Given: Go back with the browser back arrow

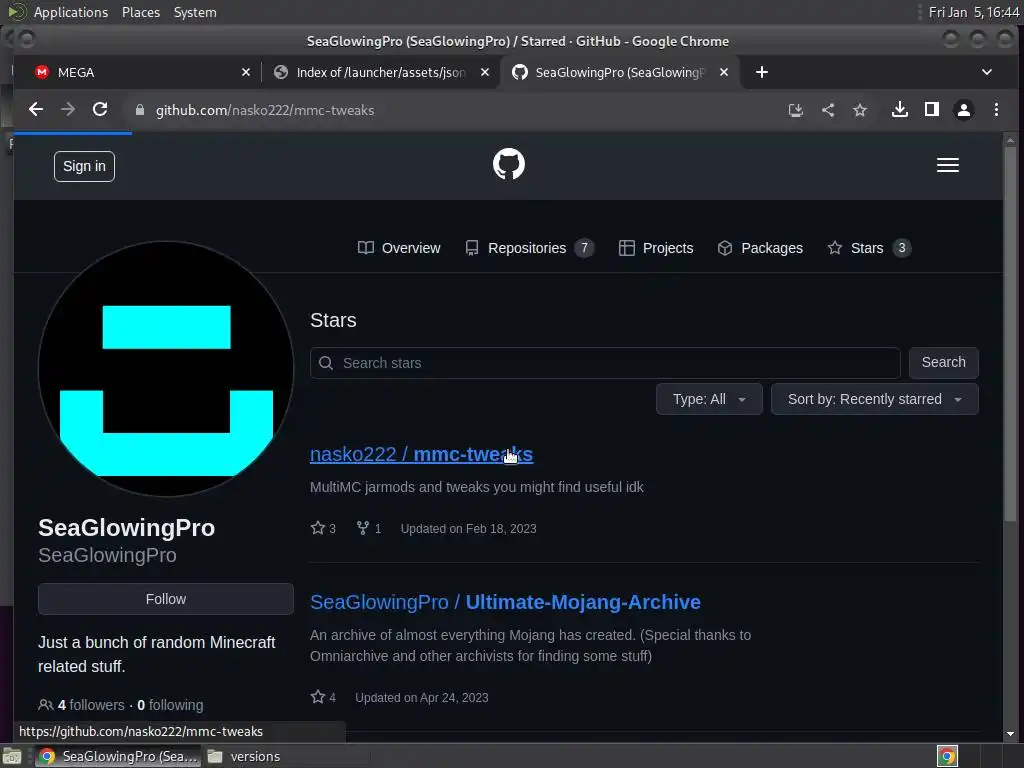Looking at the screenshot, I should click(36, 110).
